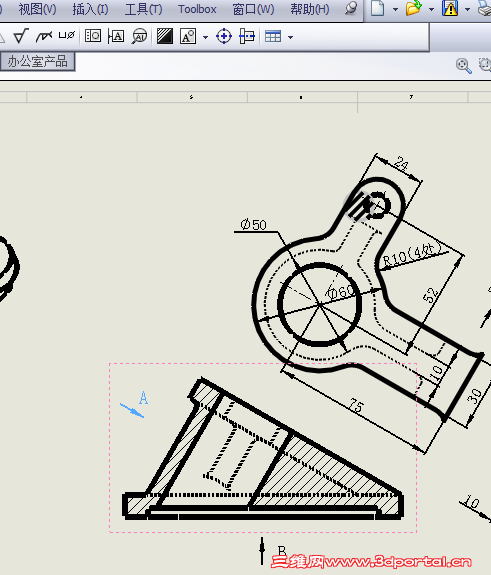Click the 办公室产品 tab button
Screen dimensions: 491x575
(x=37, y=62)
